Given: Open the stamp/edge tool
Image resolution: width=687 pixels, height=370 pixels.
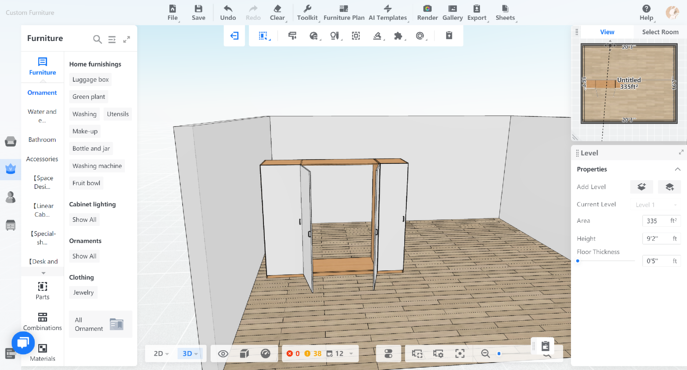Looking at the screenshot, I should [x=377, y=36].
